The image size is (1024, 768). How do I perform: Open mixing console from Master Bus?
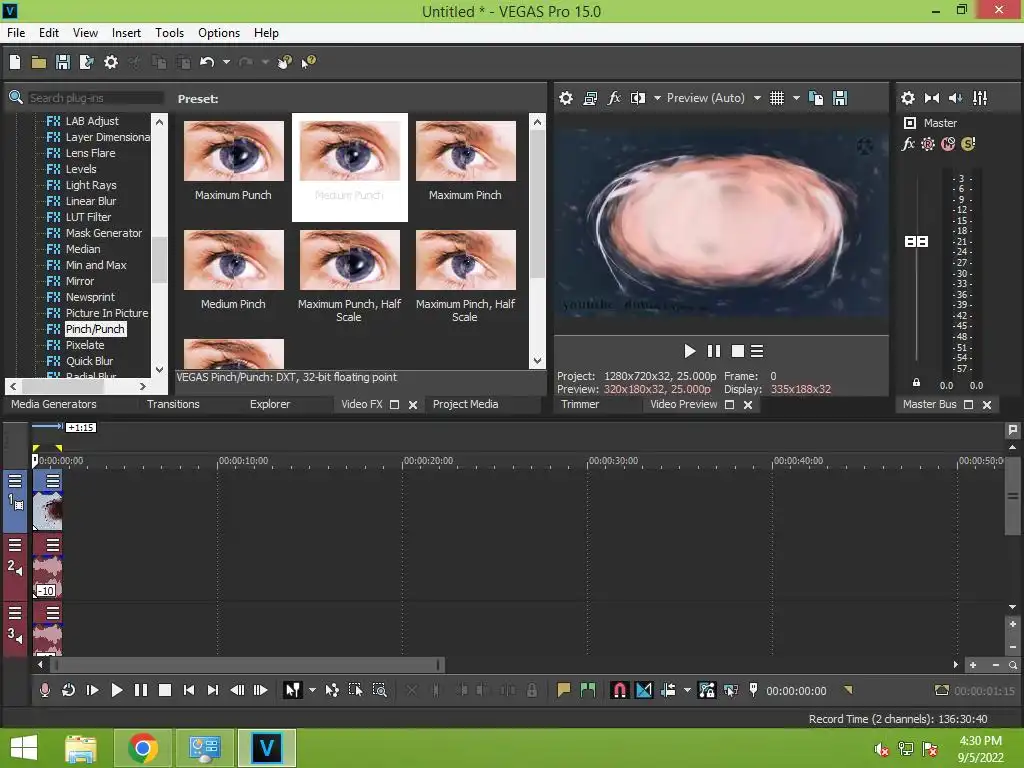click(x=980, y=98)
